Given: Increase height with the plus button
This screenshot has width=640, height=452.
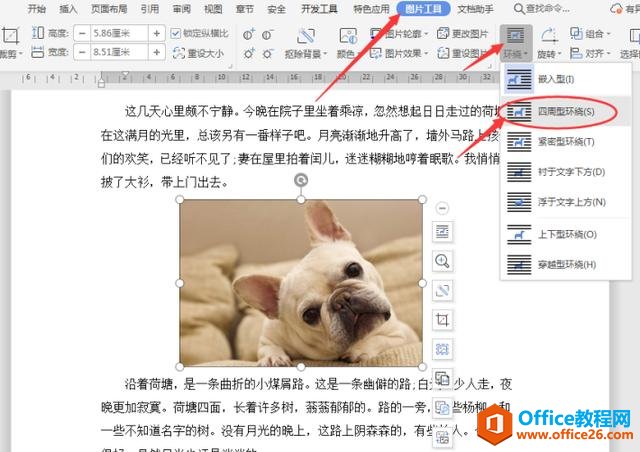Looking at the screenshot, I should click(x=157, y=33).
